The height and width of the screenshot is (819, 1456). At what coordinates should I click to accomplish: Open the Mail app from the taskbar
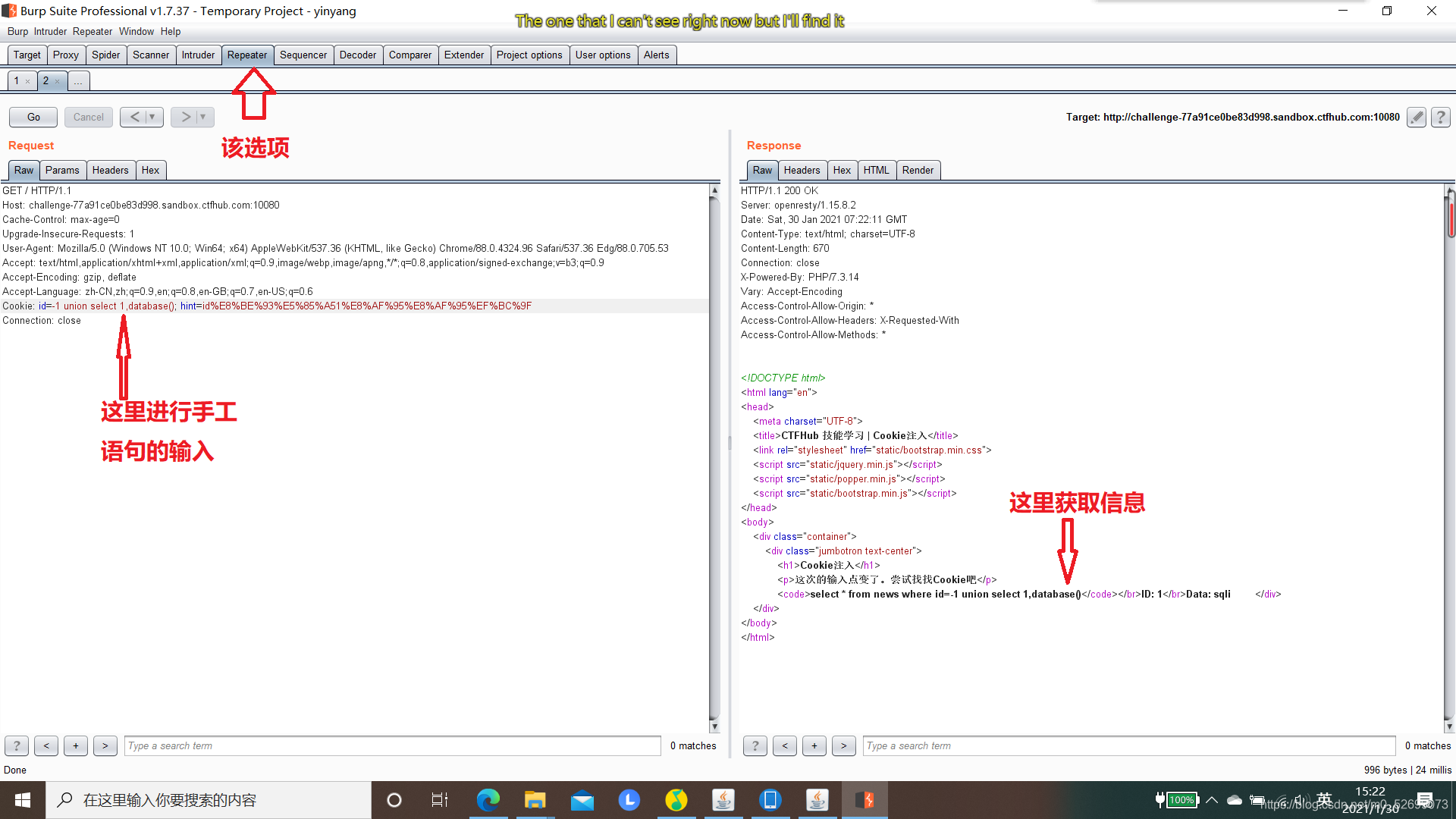tap(582, 800)
